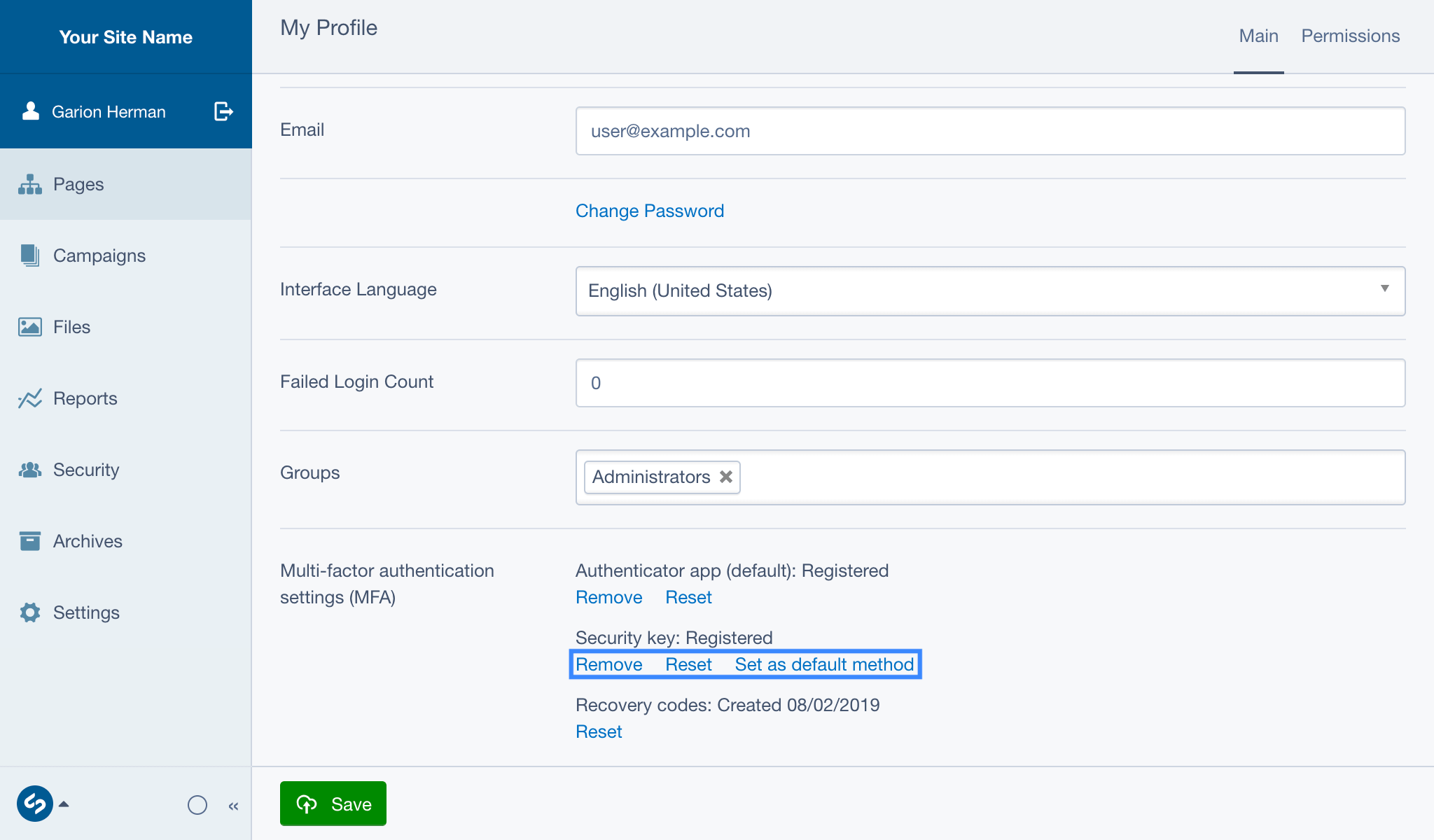Select the Pages icon in sidebar

tap(29, 184)
